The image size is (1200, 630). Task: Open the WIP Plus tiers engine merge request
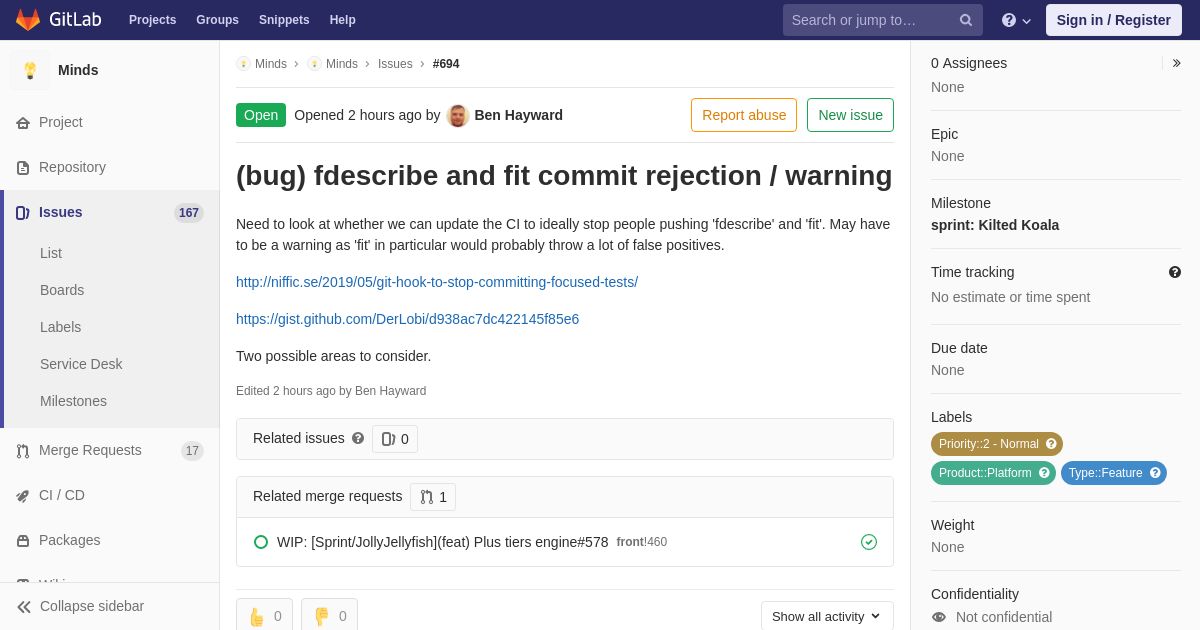pyautogui.click(x=442, y=542)
